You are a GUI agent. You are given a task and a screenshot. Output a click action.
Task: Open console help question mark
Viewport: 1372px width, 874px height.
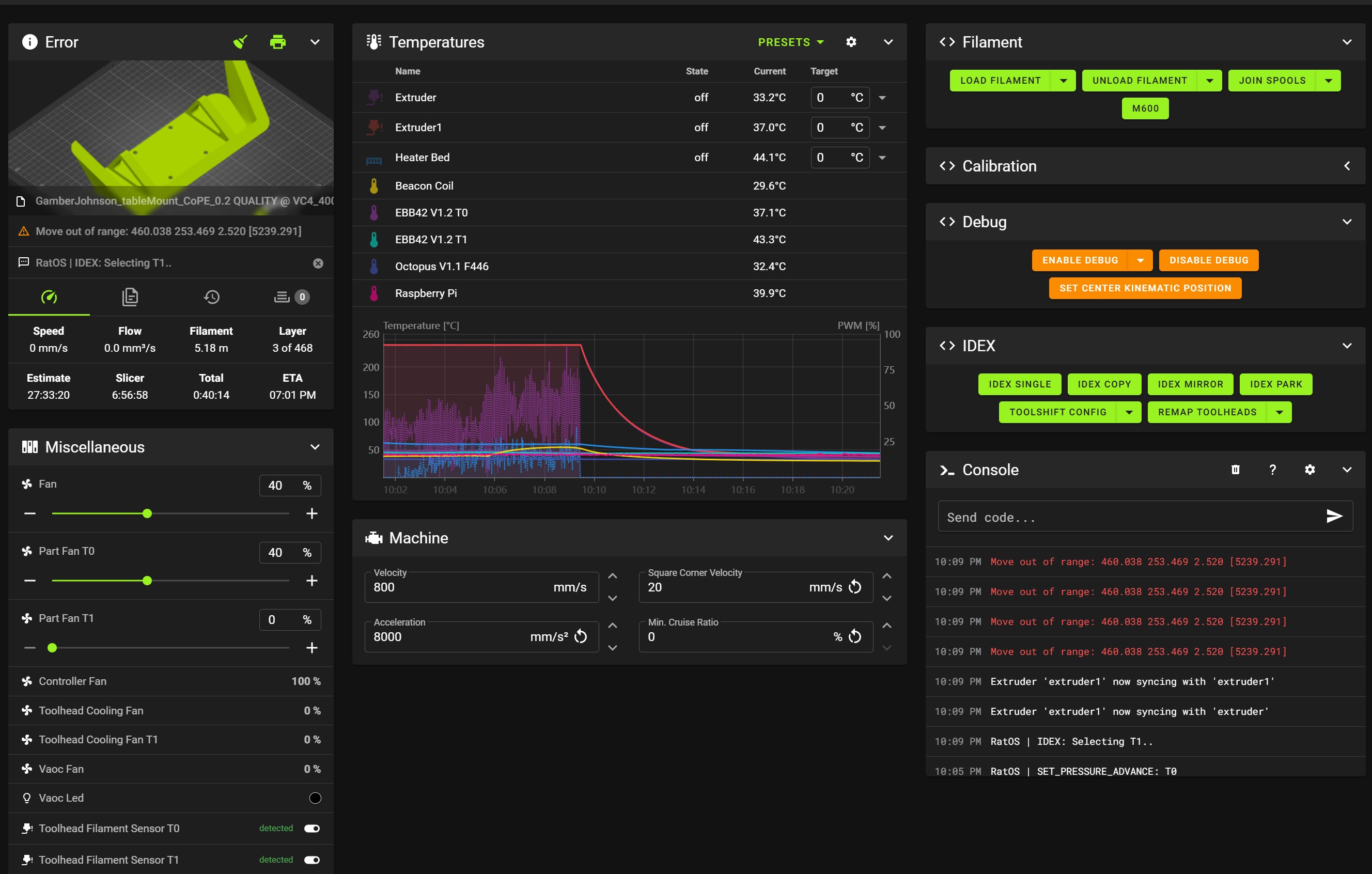[x=1272, y=470]
